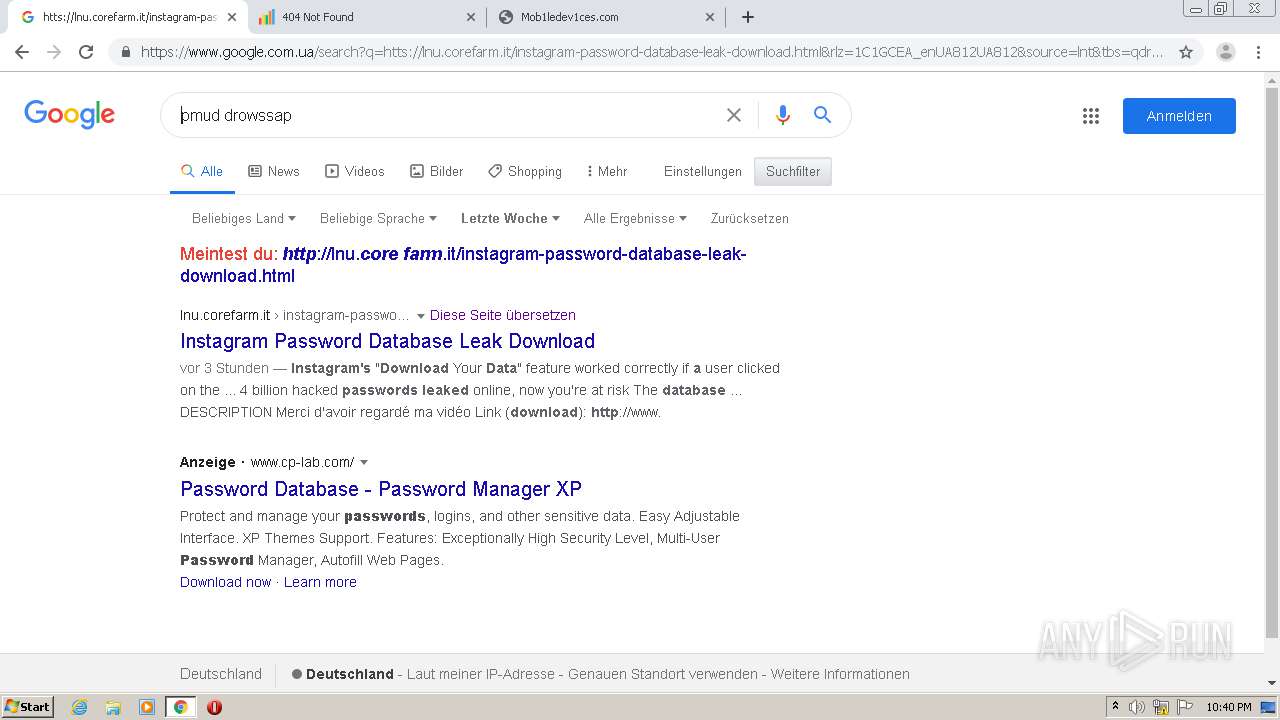This screenshot has height=720, width=1280.
Task: Click red Opera icon in taskbar
Action: coord(214,707)
